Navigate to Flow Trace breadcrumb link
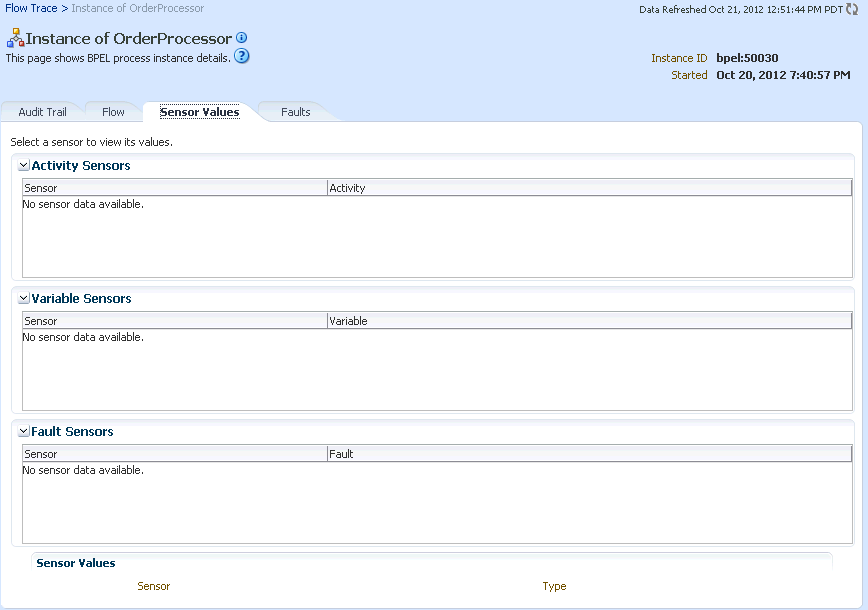This screenshot has width=868, height=610. (30, 8)
